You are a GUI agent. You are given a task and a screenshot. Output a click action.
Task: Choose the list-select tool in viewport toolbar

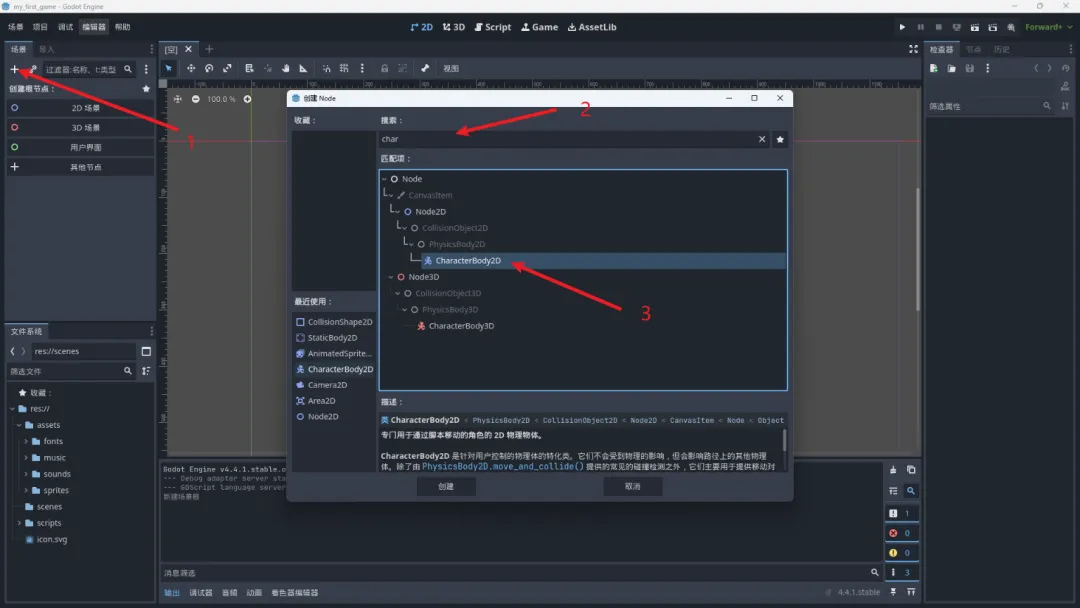pyautogui.click(x=249, y=68)
